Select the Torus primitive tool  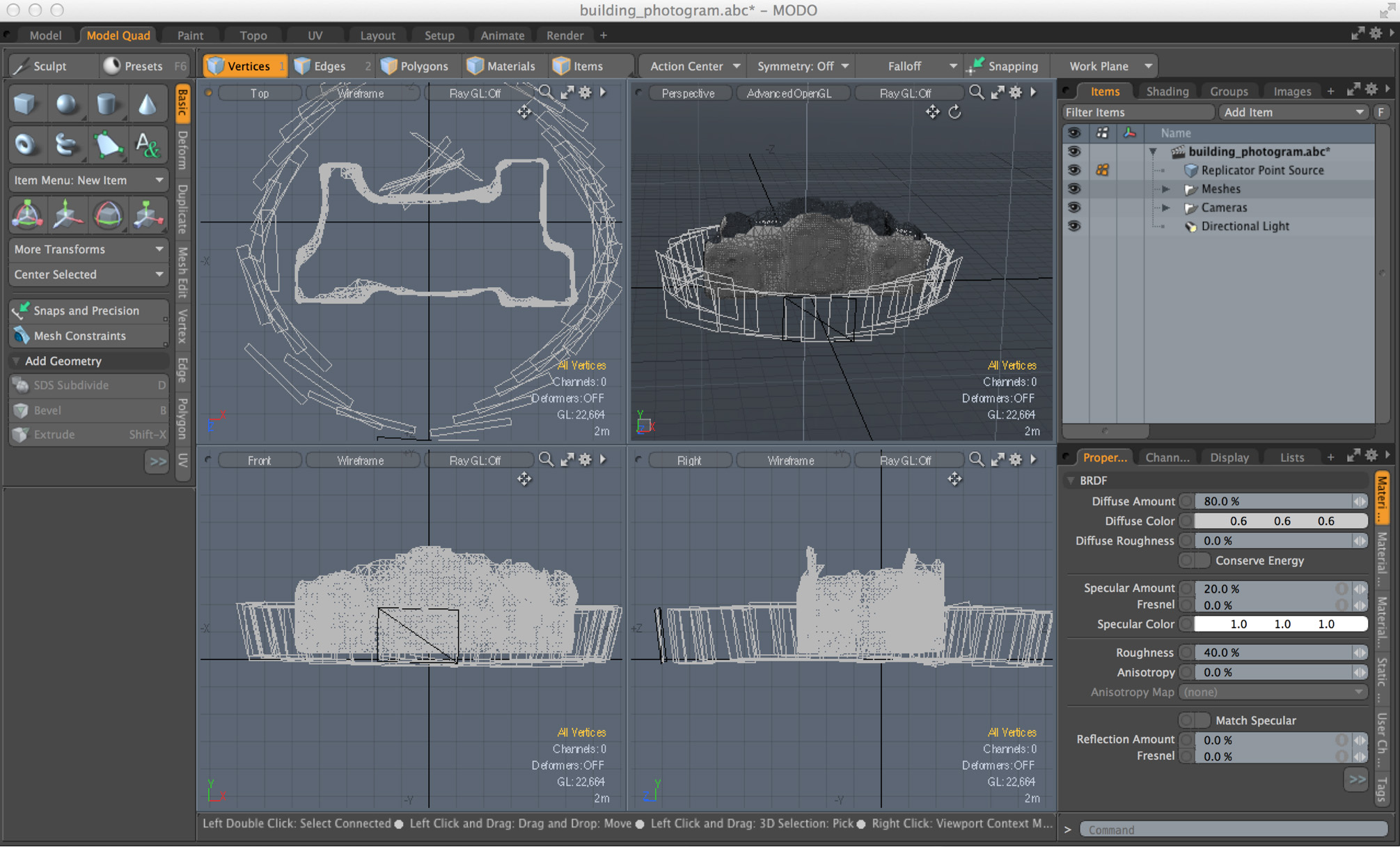click(x=26, y=144)
